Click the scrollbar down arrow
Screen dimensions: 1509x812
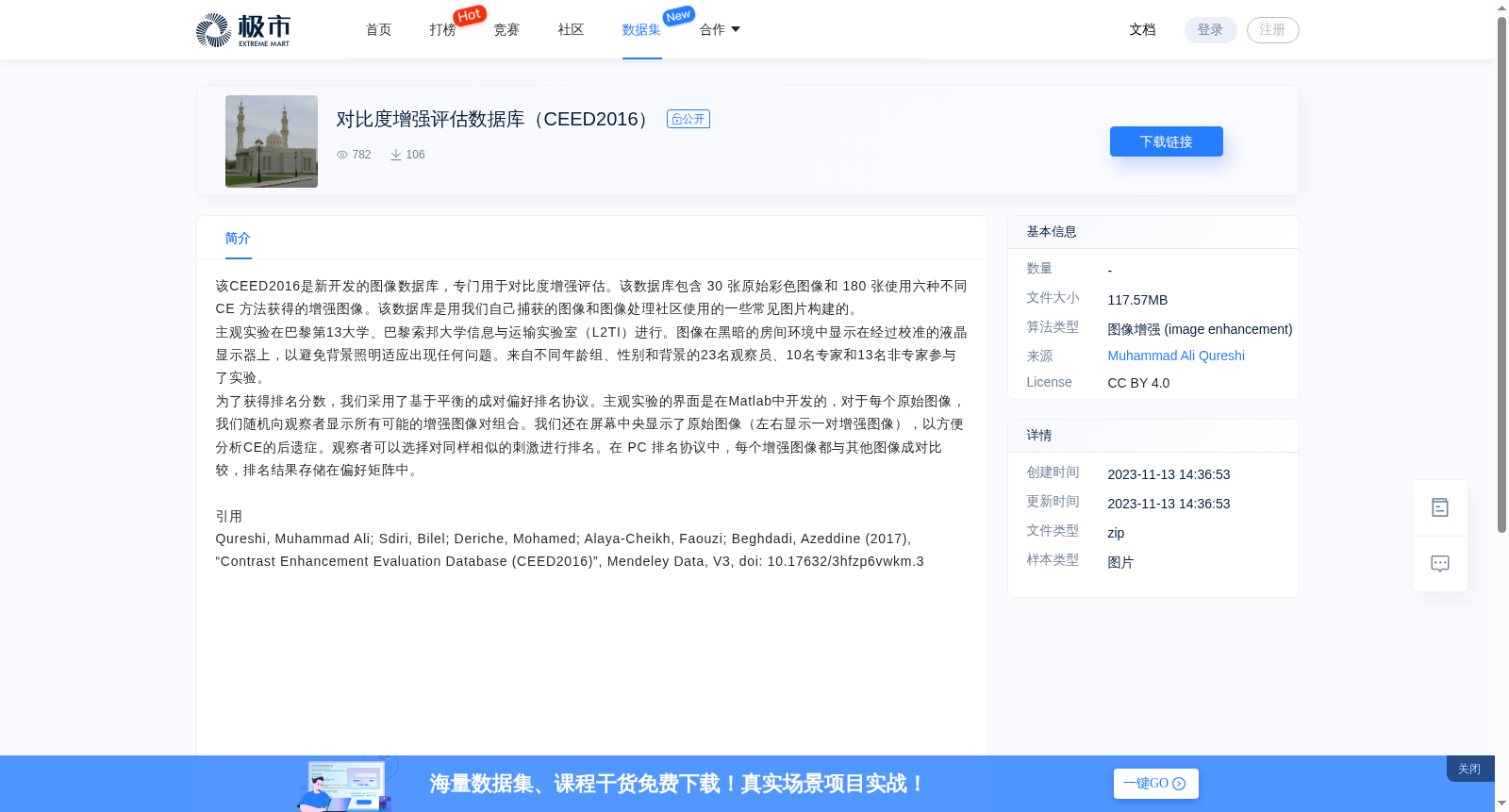point(1501,804)
